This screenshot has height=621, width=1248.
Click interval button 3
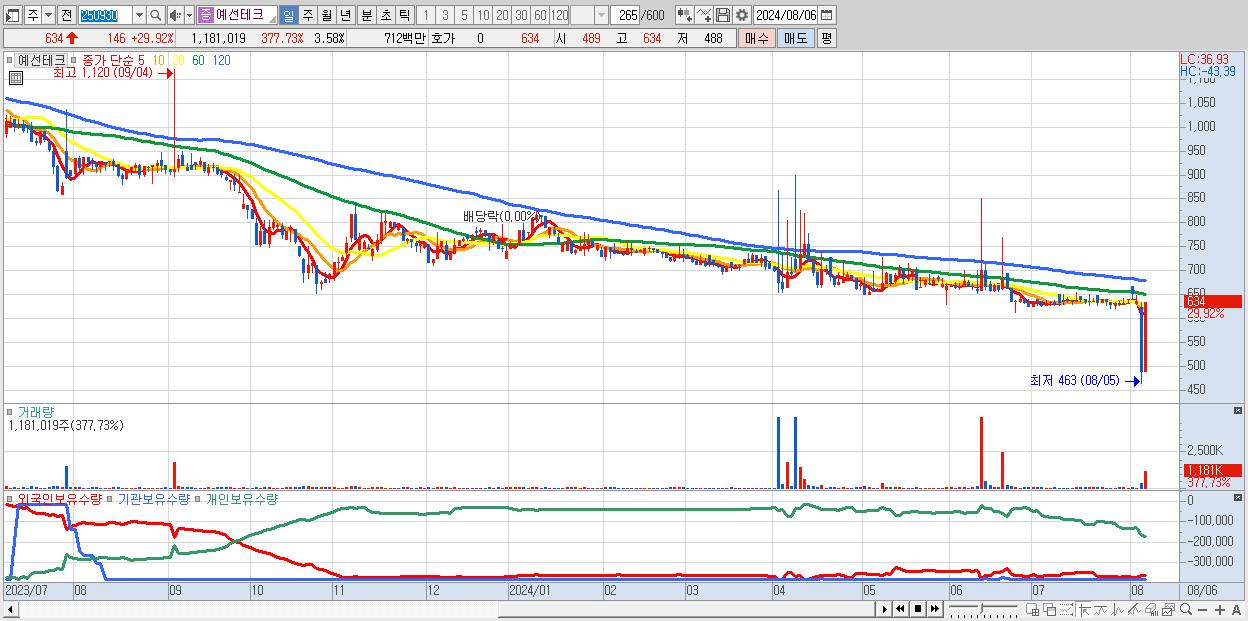pos(445,15)
